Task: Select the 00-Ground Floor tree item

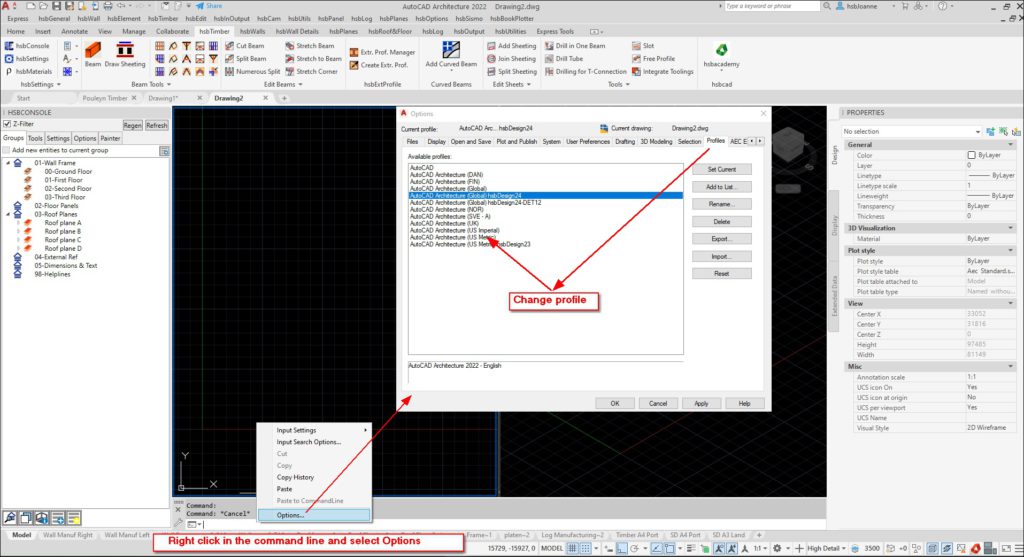Action: pos(68,172)
